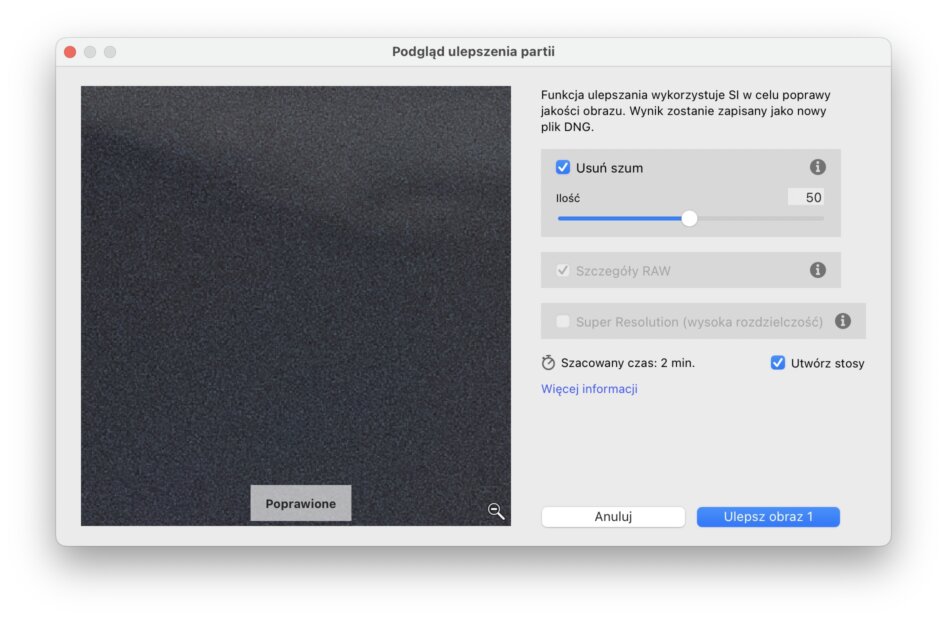Toggle the Szczegóły RAW checkbox
The height and width of the screenshot is (620, 947).
pyautogui.click(x=563, y=270)
